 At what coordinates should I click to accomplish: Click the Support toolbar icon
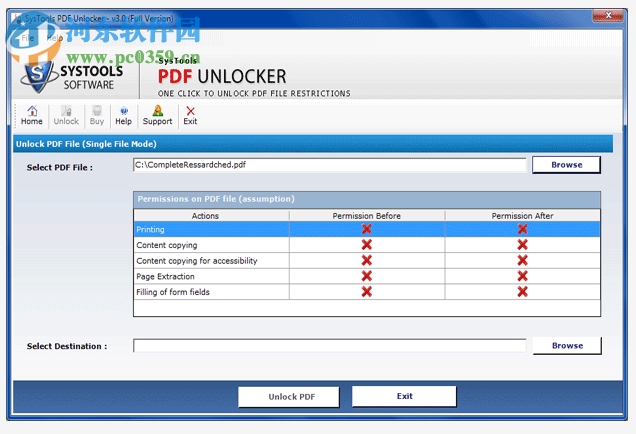(157, 116)
